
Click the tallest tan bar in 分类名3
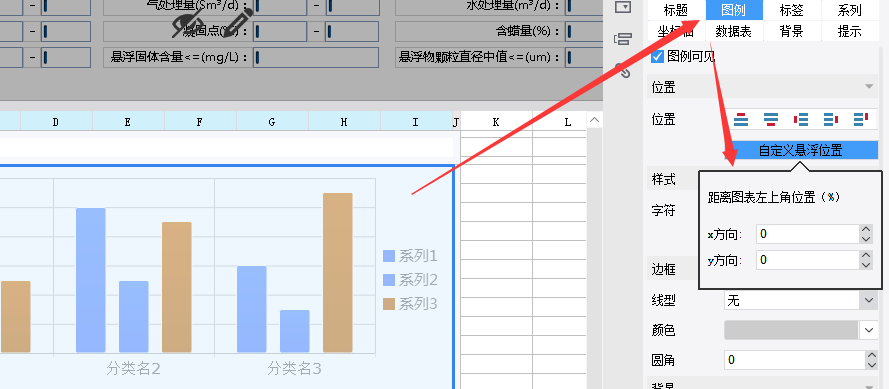338,273
